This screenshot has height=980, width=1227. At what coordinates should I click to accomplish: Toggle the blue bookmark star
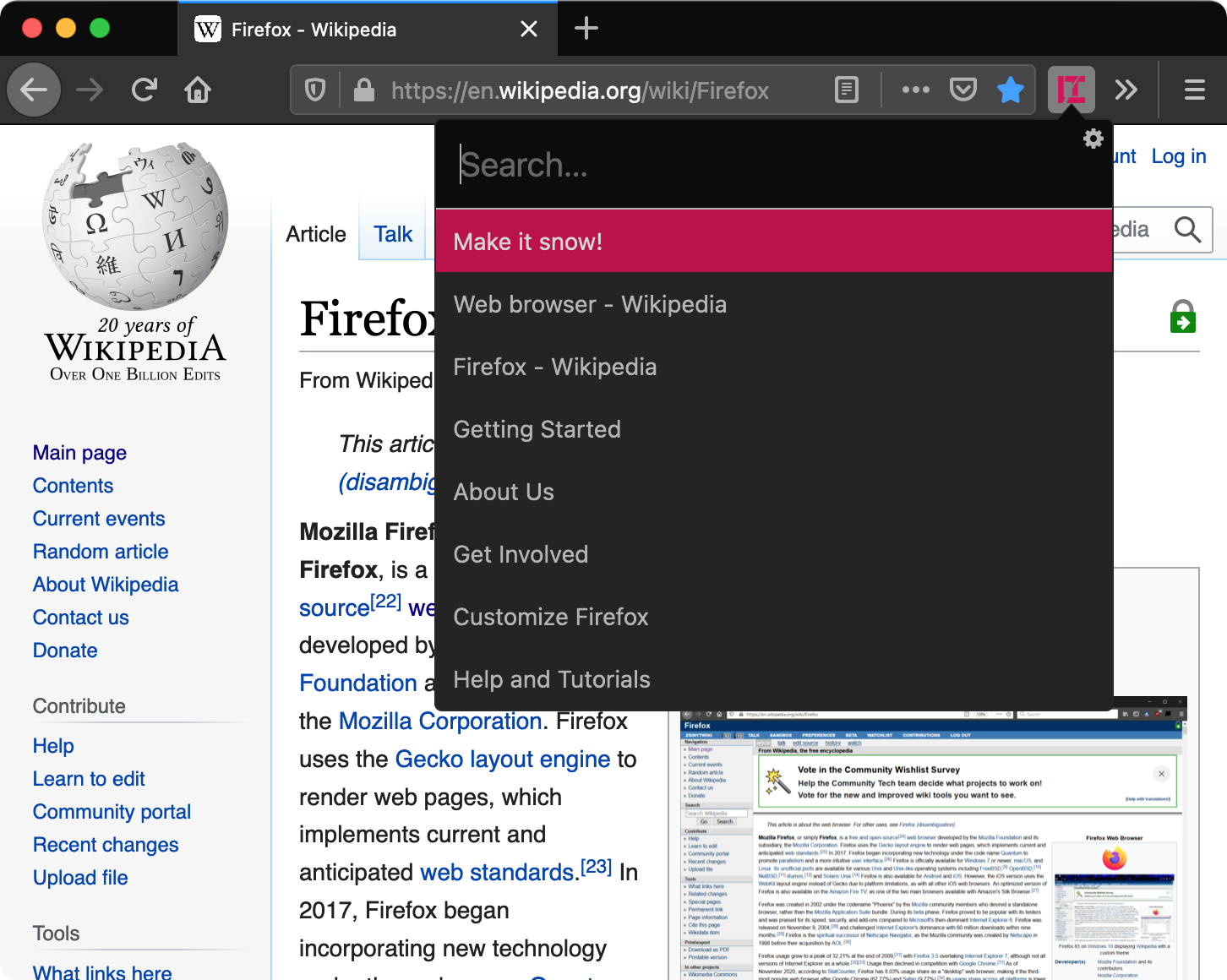click(x=1010, y=90)
